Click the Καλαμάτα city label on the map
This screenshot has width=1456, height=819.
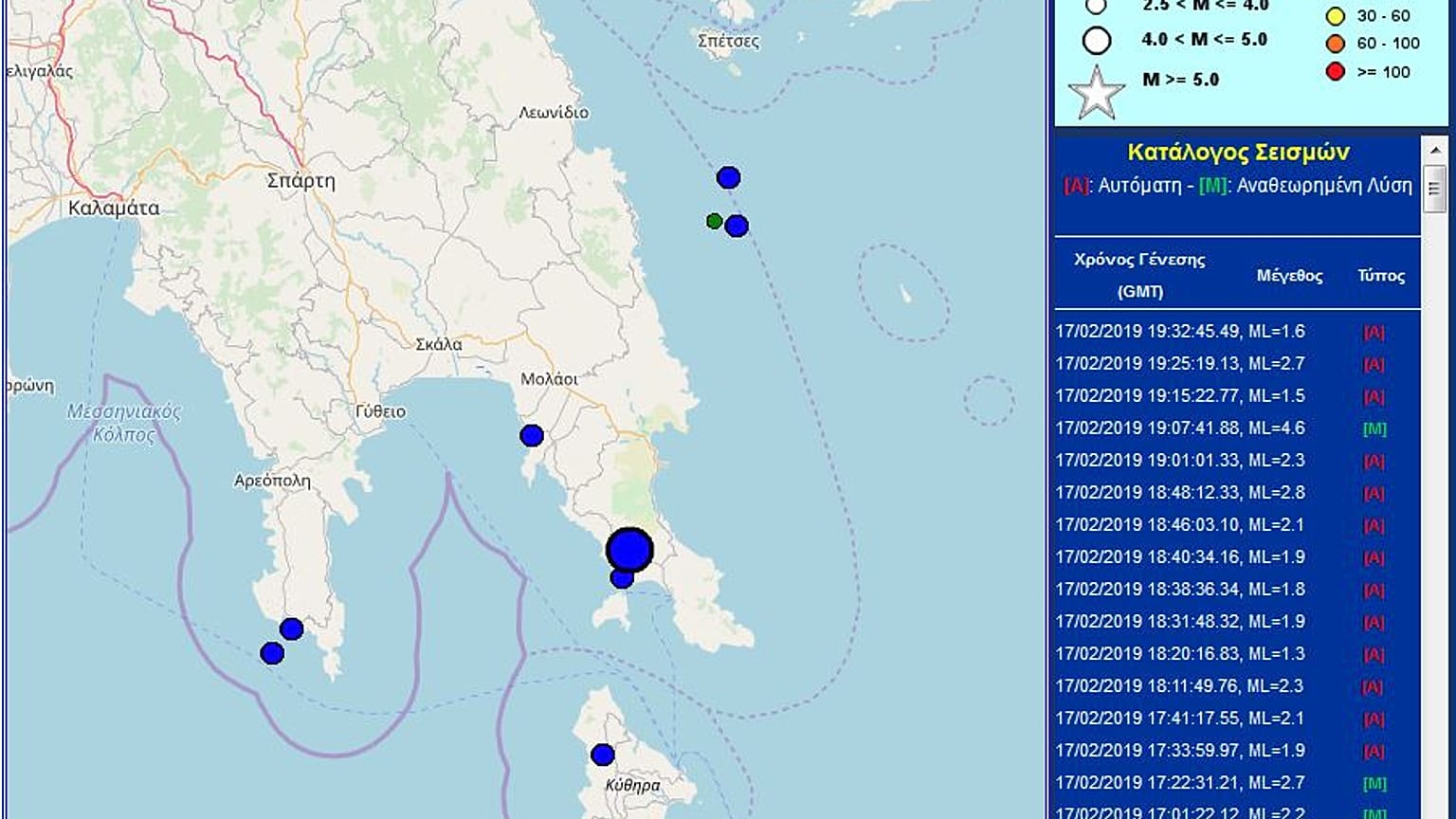[x=114, y=208]
